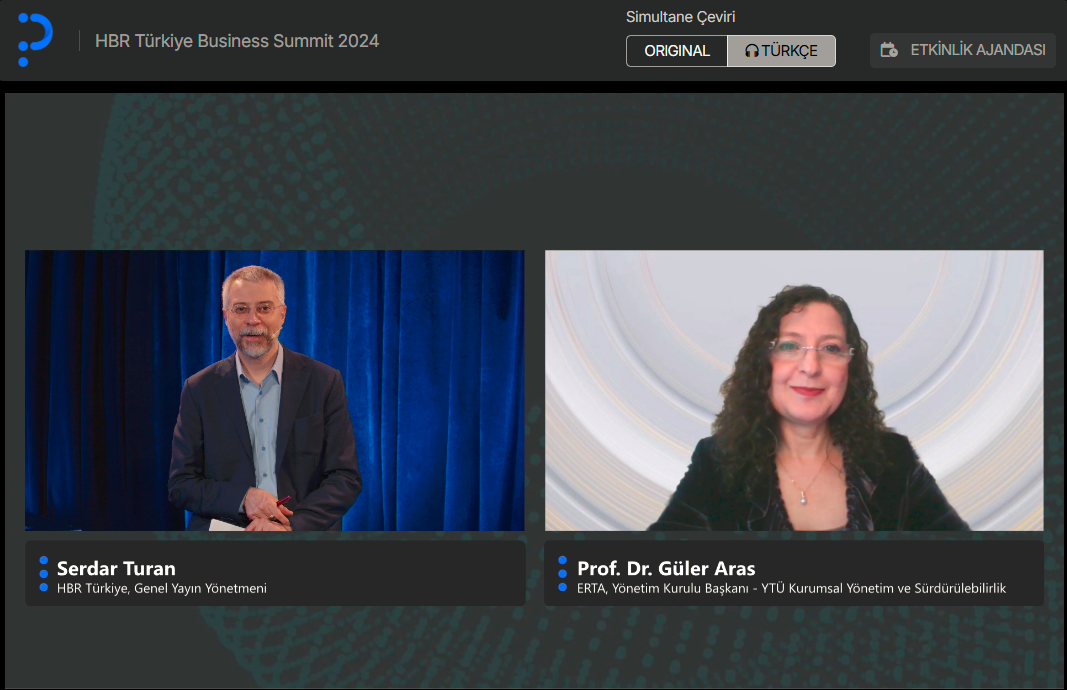Switch audio to TÜRKÇE translation
1067x690 pixels.
click(x=781, y=51)
